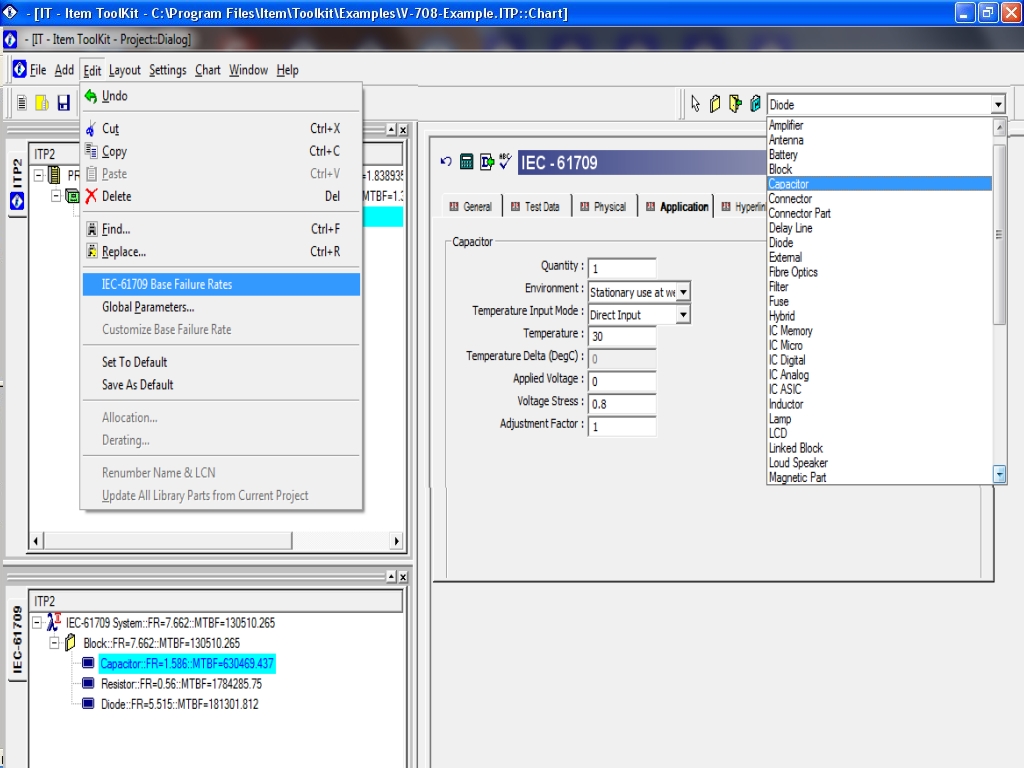Image resolution: width=1024 pixels, height=768 pixels.
Task: Collapse the top project node in ITP2 tree
Action: [39, 175]
